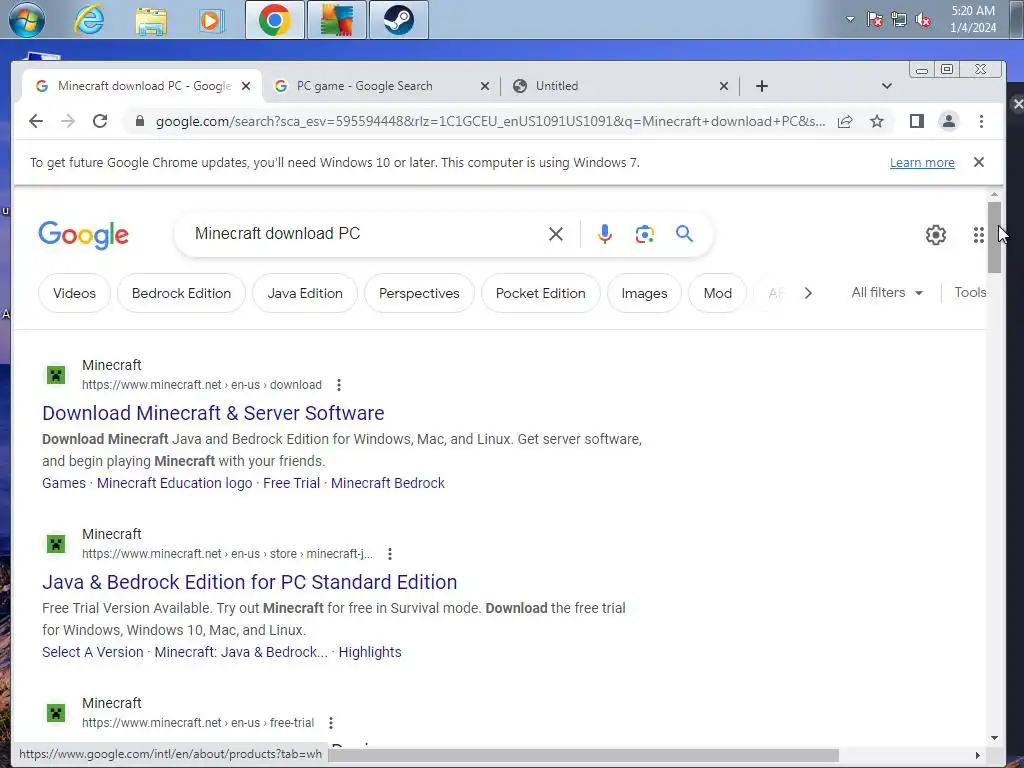Go to Google homepage via logo
The image size is (1024, 768).
[84, 235]
